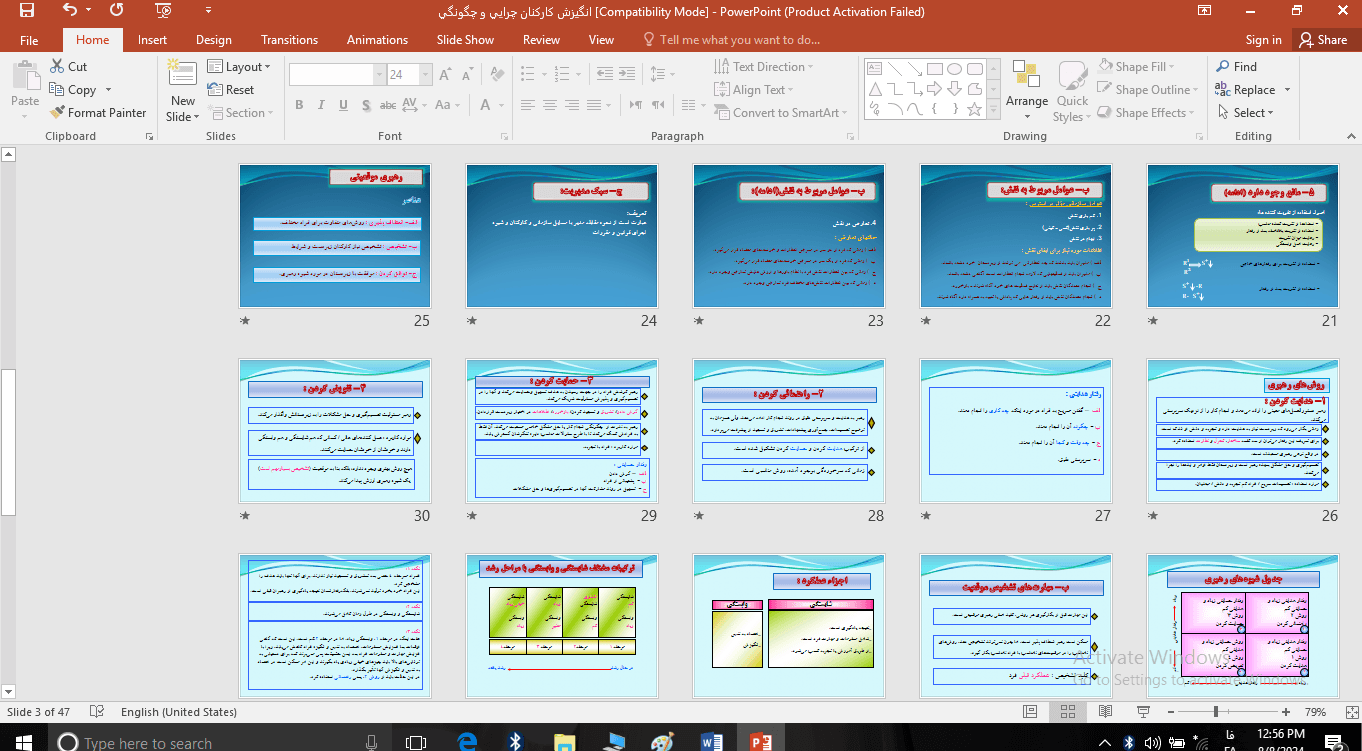The width and height of the screenshot is (1362, 751).
Task: Expand the Shape Fill dropdown
Action: tap(1139, 67)
